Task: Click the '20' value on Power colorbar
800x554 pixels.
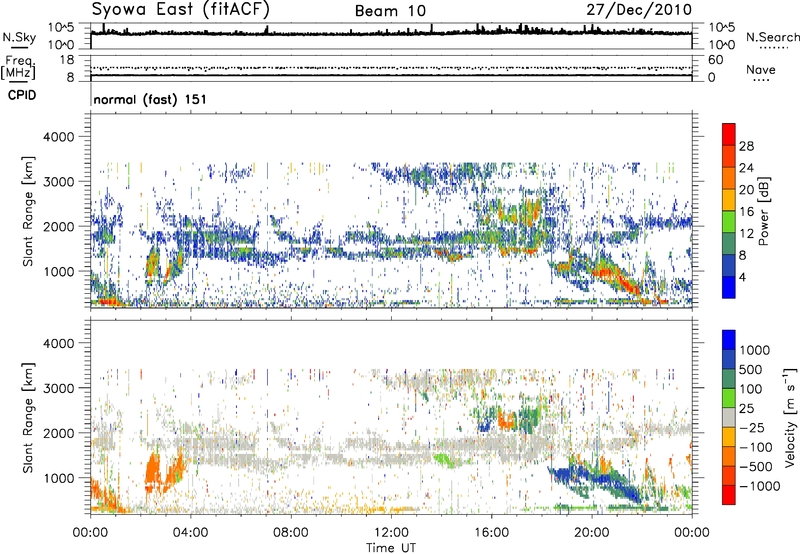Action: [x=746, y=190]
